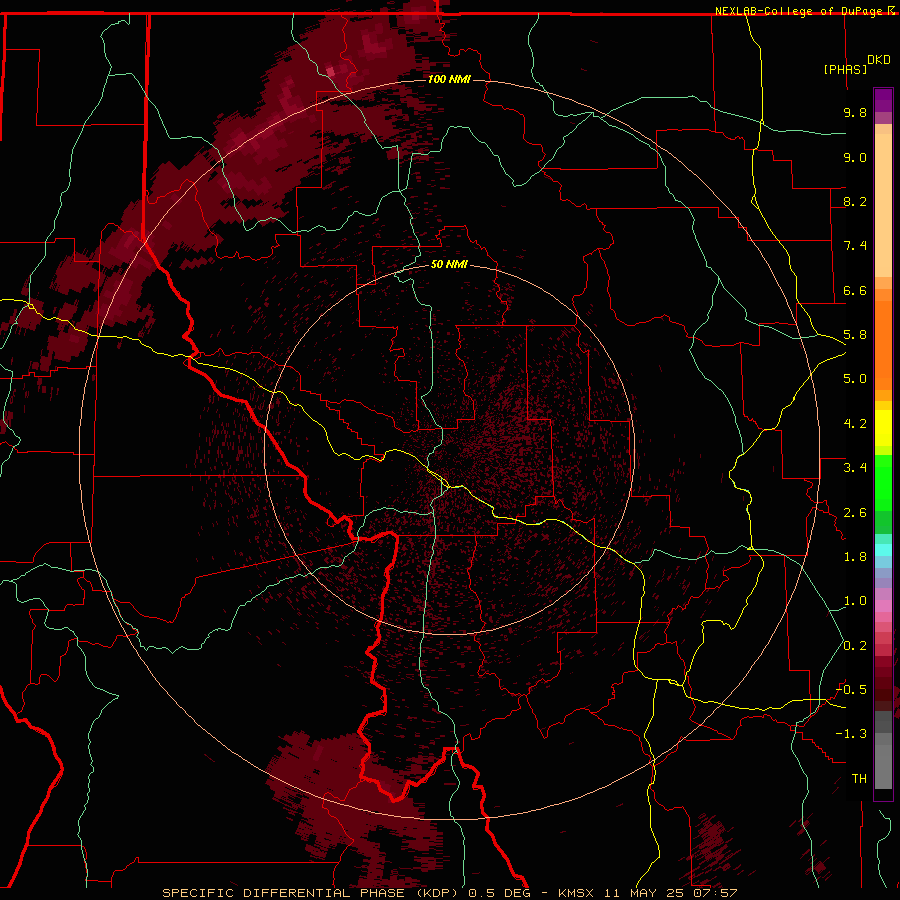Image resolution: width=900 pixels, height=900 pixels.
Task: Select the 5.8 scale value
Action: click(x=855, y=335)
